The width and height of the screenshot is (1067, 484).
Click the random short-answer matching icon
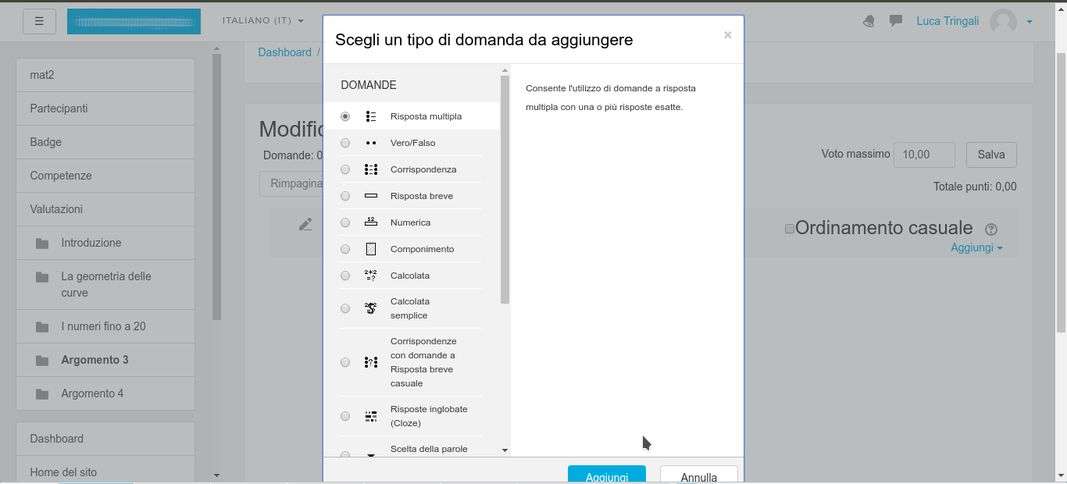(x=371, y=362)
